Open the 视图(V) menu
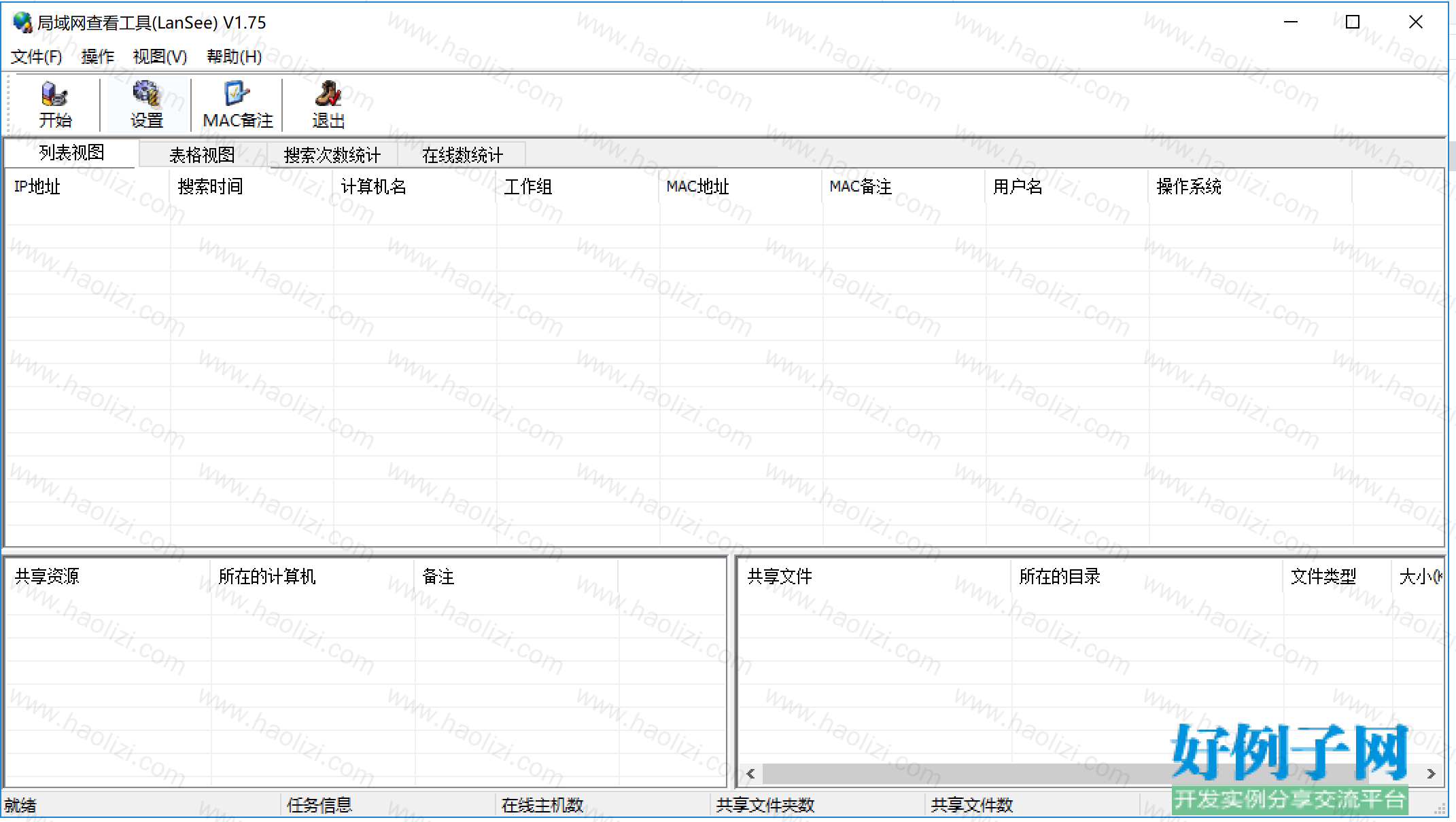The image size is (1456, 822). 160,56
